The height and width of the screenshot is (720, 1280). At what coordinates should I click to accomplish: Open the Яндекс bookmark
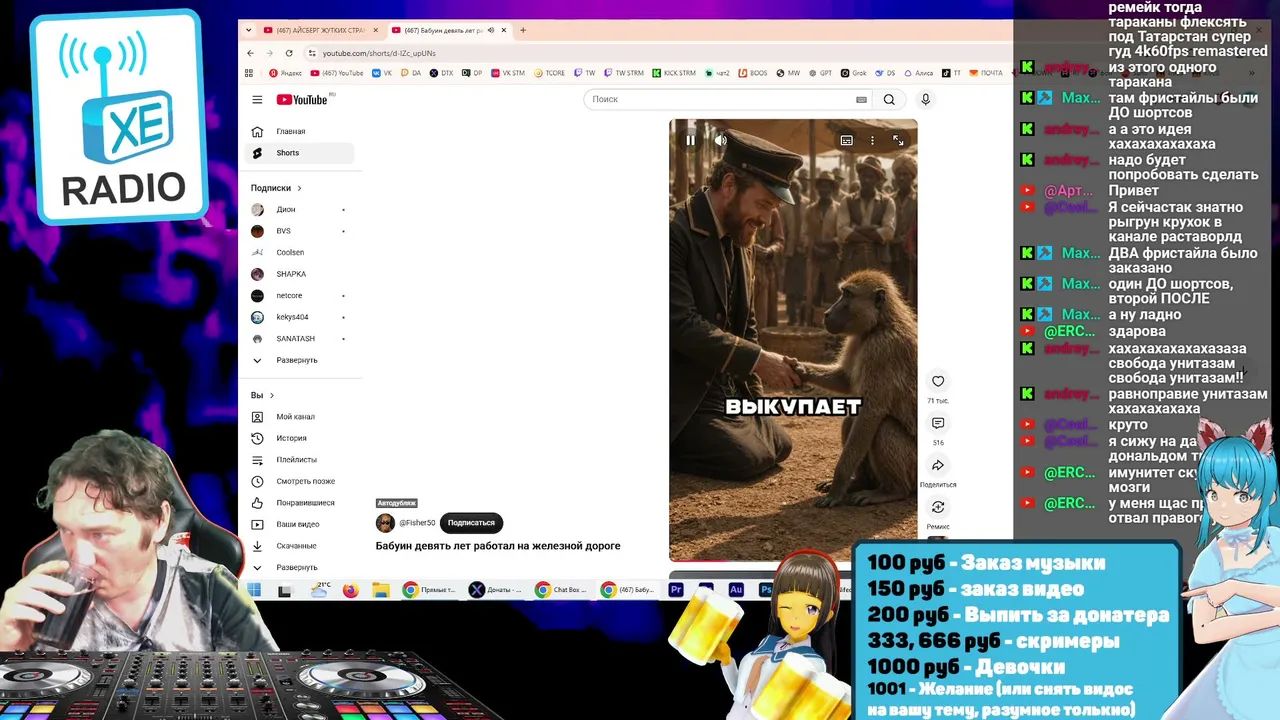[x=285, y=73]
